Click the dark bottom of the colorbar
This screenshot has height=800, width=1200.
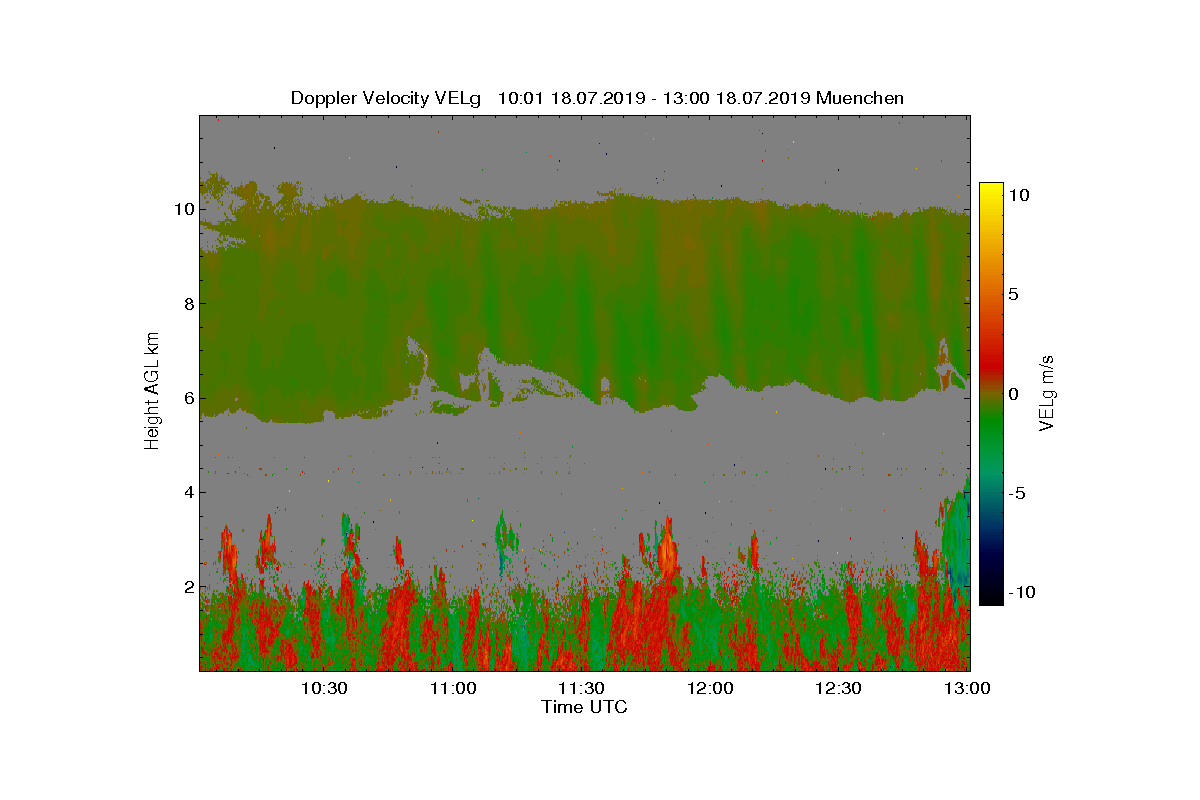[991, 599]
